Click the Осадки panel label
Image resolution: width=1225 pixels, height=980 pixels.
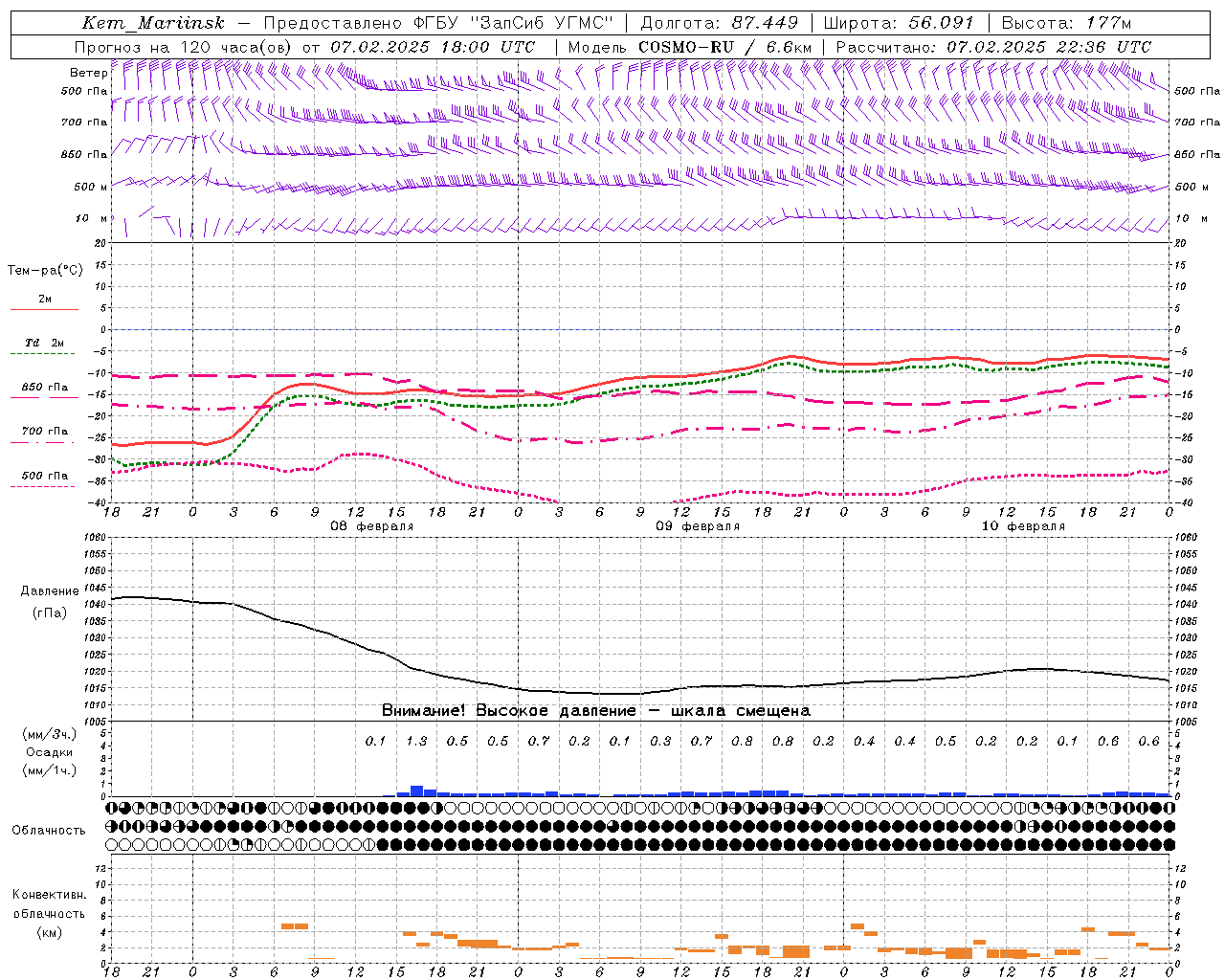pos(50,752)
